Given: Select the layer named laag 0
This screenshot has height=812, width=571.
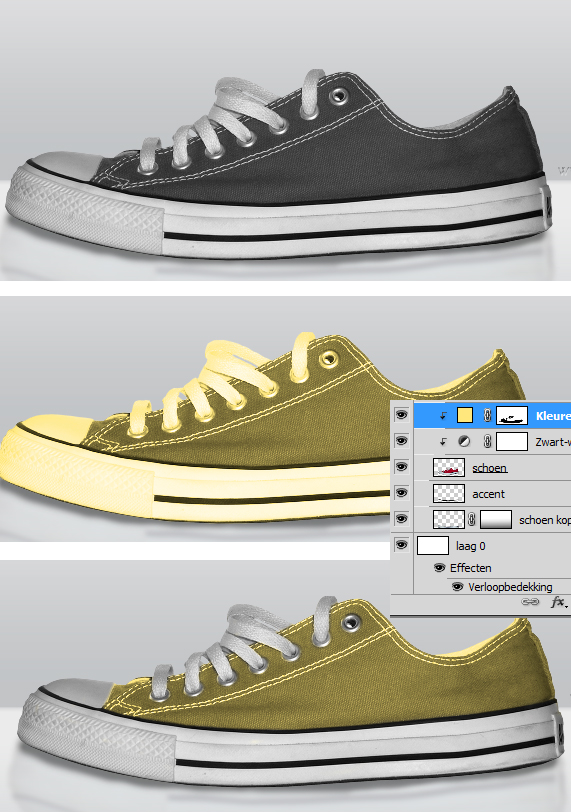Looking at the screenshot, I should 471,546.
